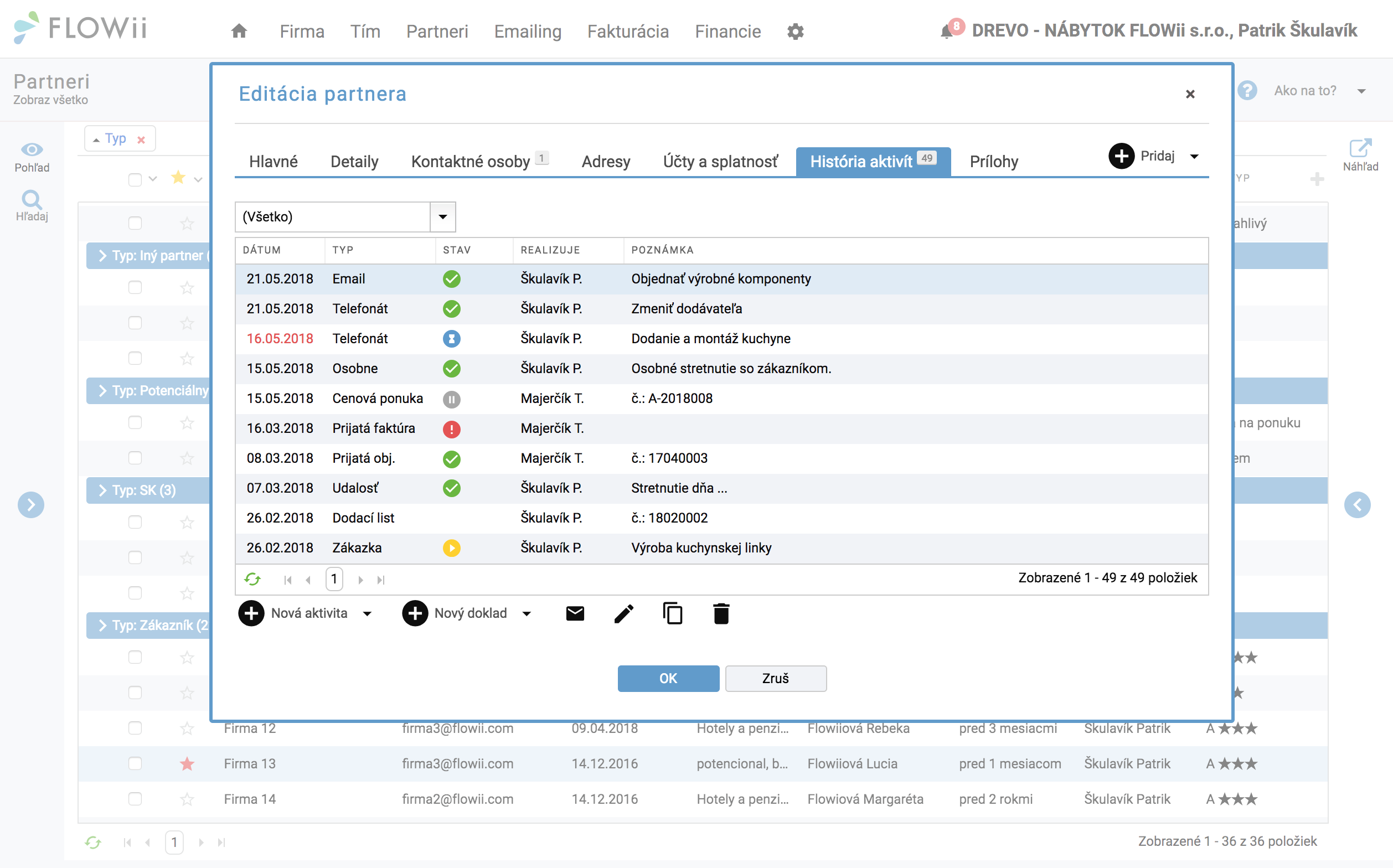This screenshot has height=868, width=1393.
Task: Refresh the partners list grid
Action: [93, 842]
